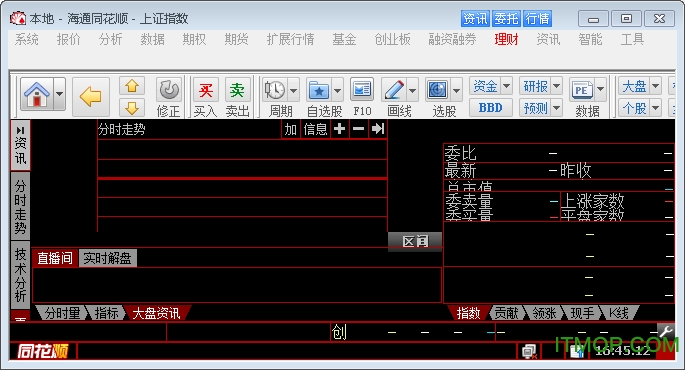Open the 分时走势 vertical sidebar tab

(21, 206)
